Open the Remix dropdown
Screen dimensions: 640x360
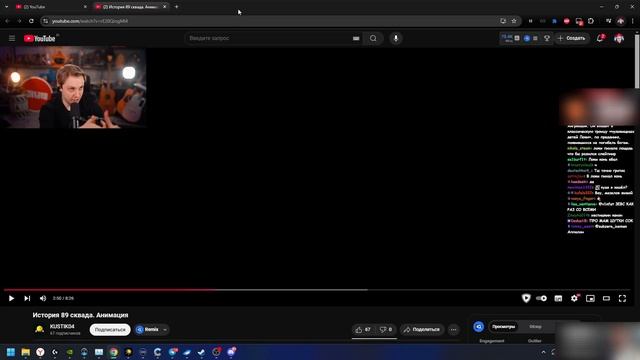[x=151, y=329]
